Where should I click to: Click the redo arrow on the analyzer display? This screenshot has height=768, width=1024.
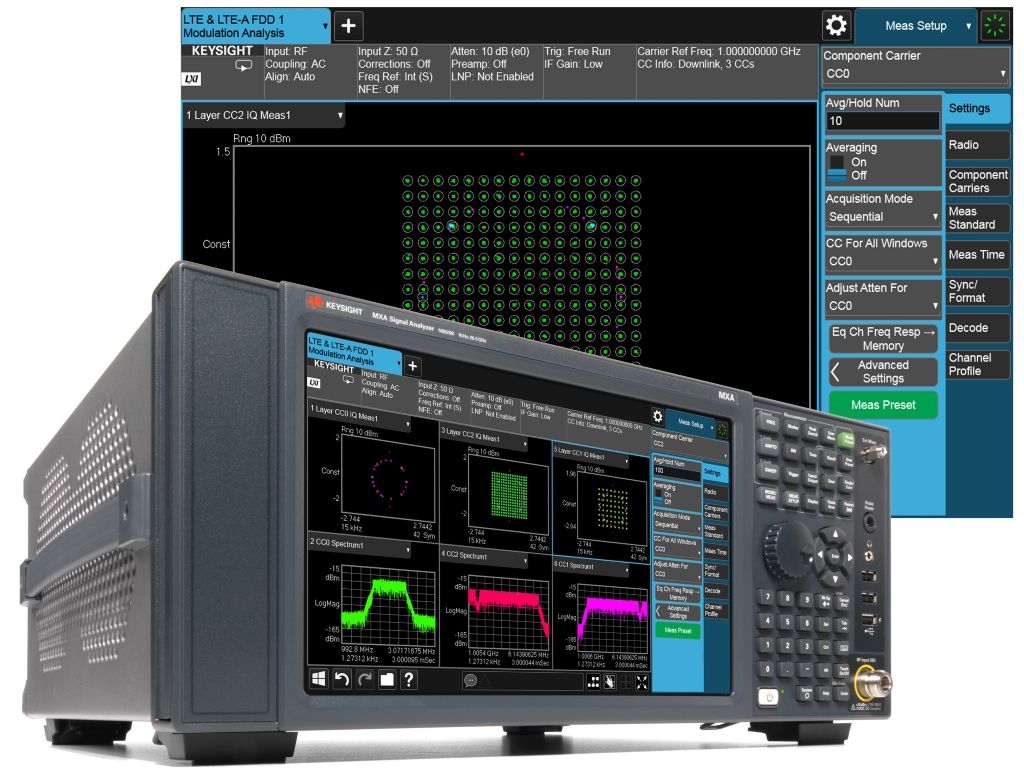click(364, 679)
